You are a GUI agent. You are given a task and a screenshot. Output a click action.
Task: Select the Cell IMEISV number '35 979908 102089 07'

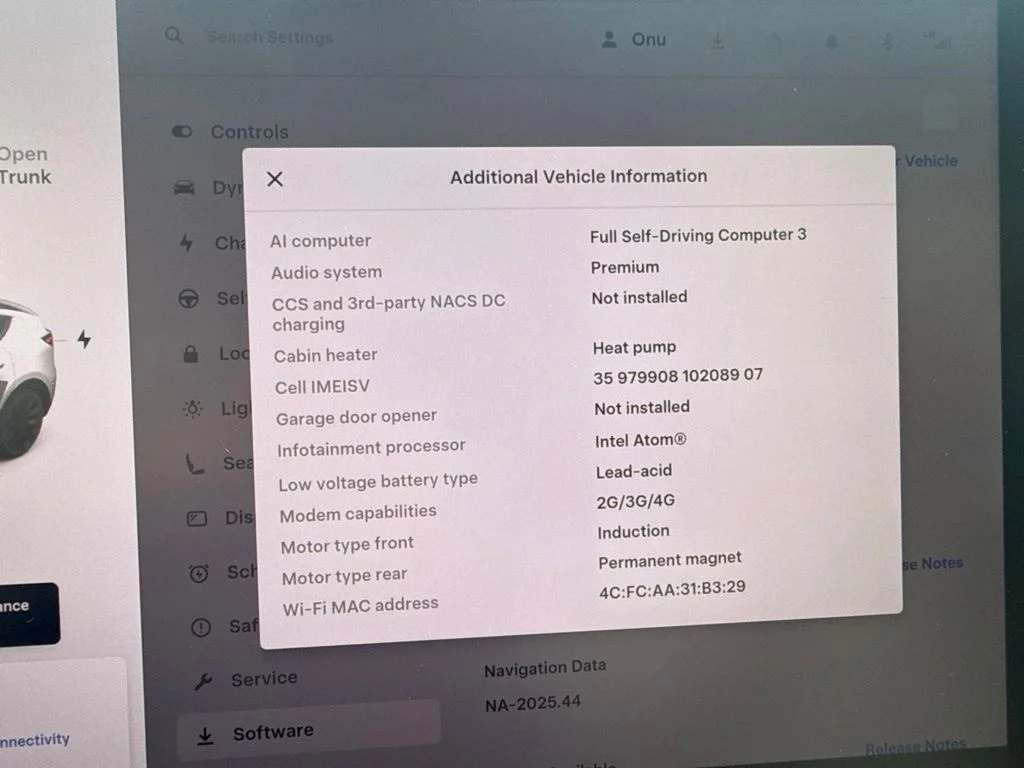pos(678,376)
